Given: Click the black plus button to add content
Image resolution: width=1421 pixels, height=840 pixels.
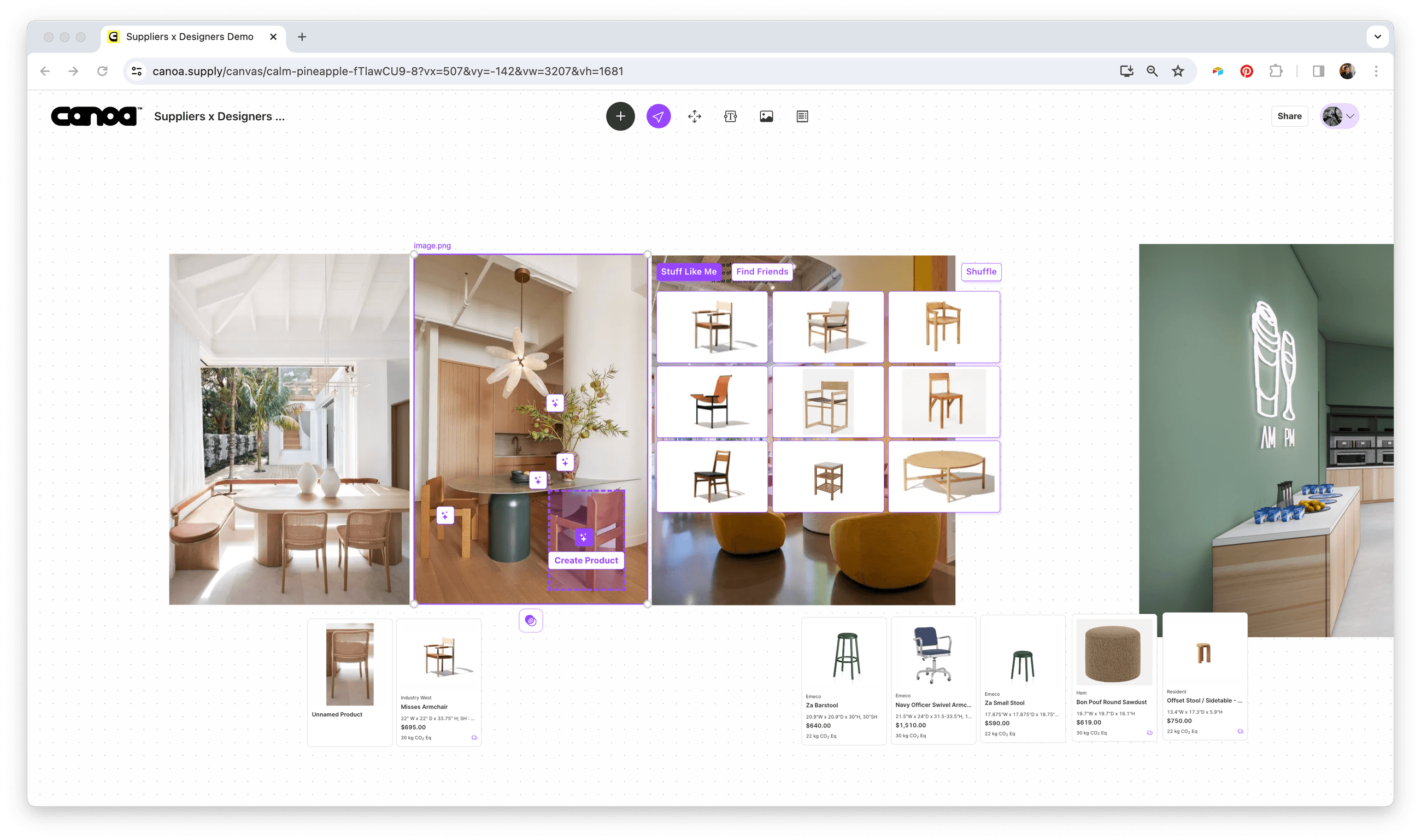Looking at the screenshot, I should [x=620, y=116].
